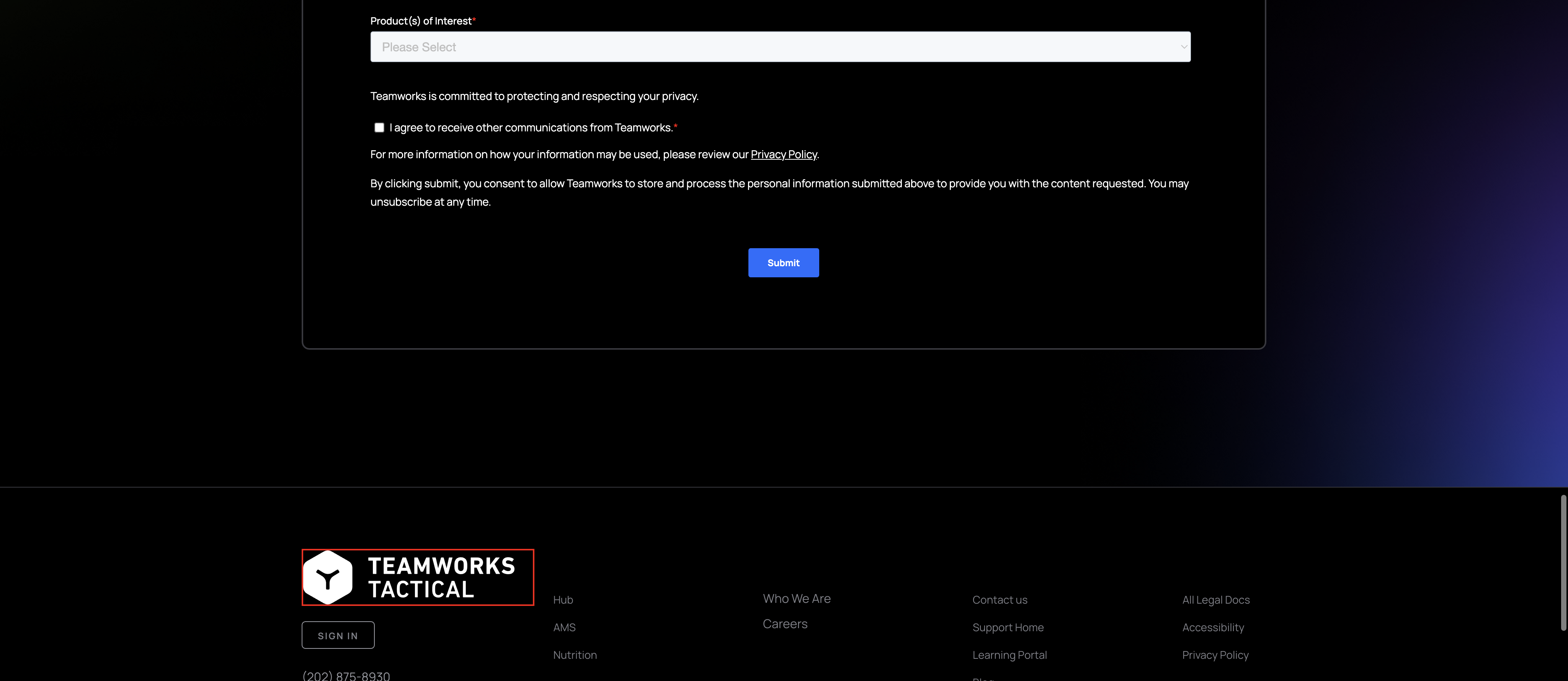This screenshot has width=1568, height=681.
Task: Open the Nutrition footer link
Action: [575, 655]
